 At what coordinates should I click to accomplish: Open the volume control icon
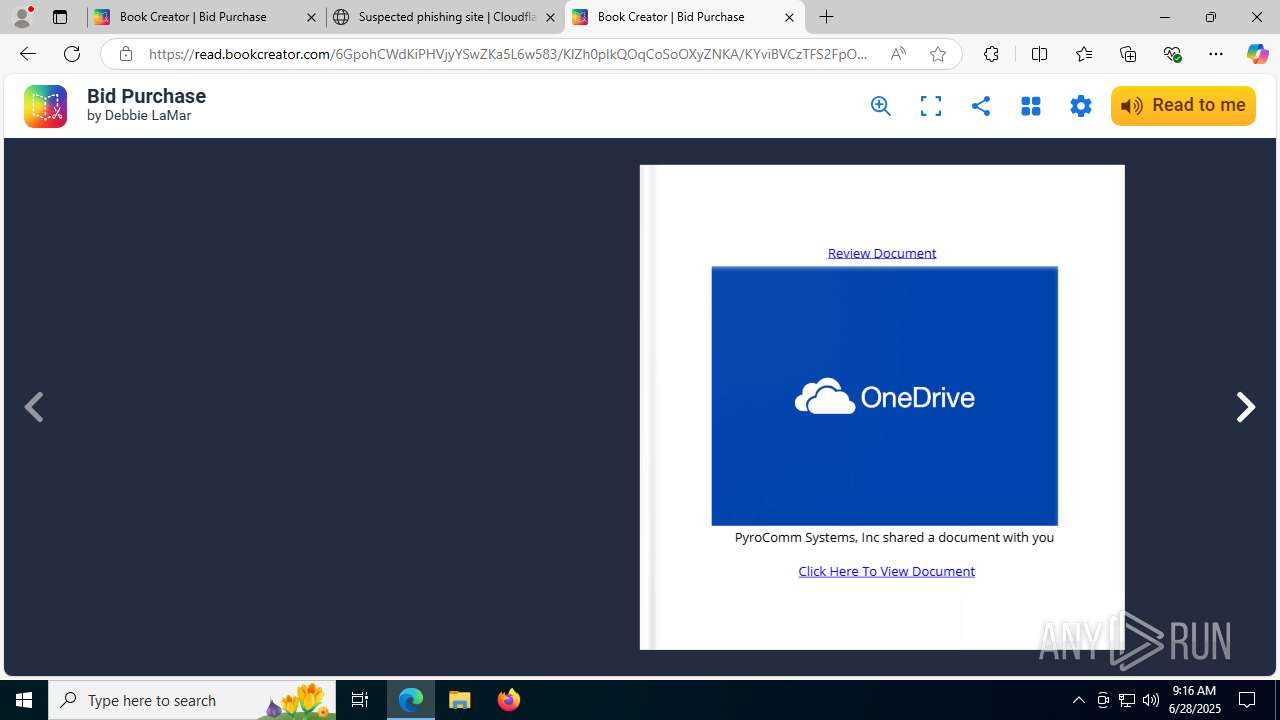(x=1151, y=700)
